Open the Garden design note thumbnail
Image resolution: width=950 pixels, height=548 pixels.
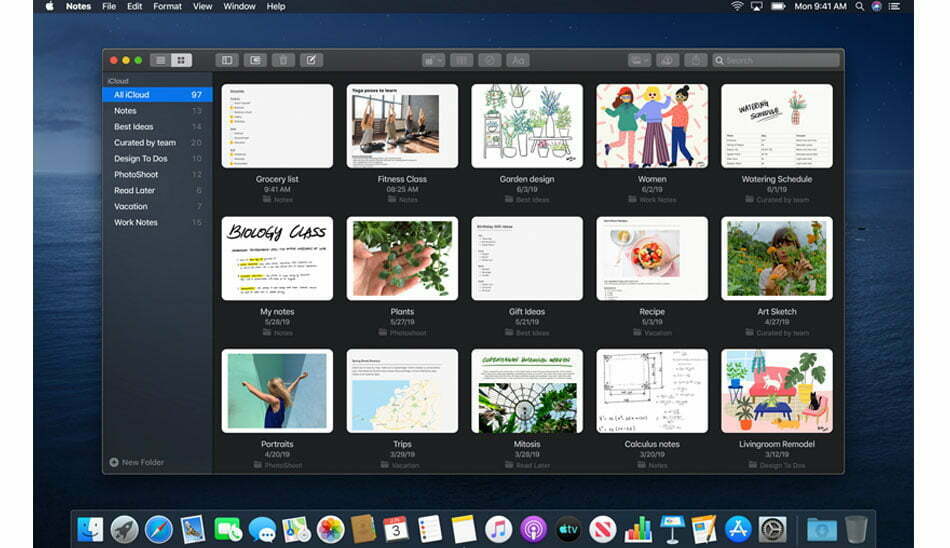click(x=527, y=126)
